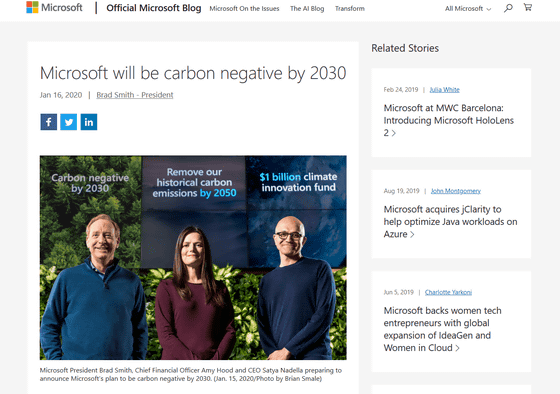The image size is (560, 394).
Task: Open the Transform menu item
Action: [350, 9]
